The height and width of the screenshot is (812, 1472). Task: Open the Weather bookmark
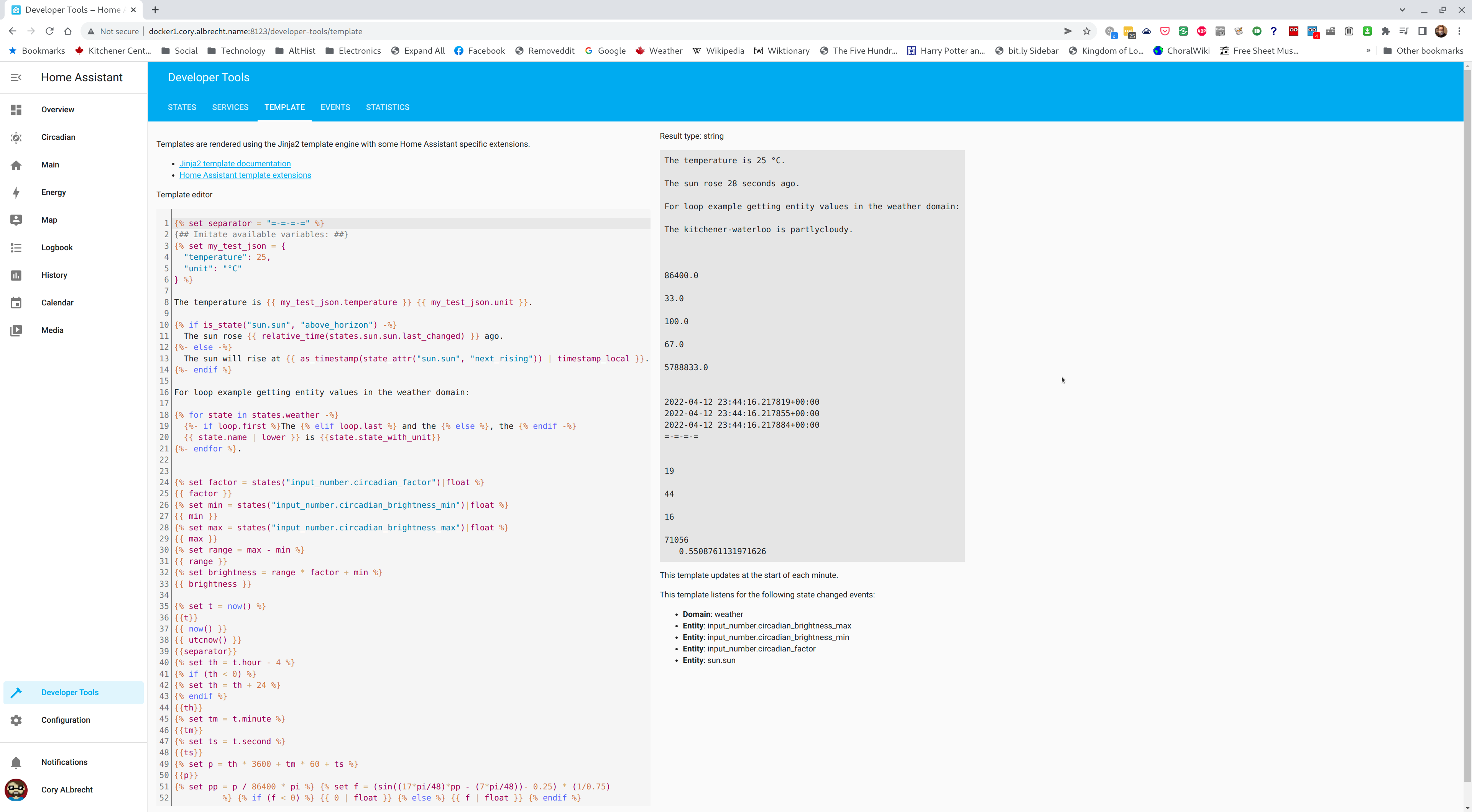coord(658,51)
